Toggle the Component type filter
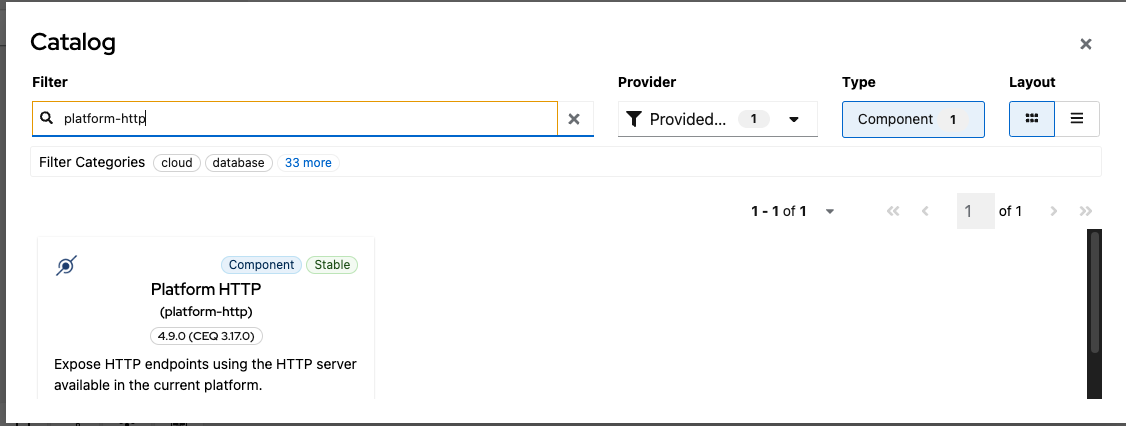The height and width of the screenshot is (426, 1126). click(x=913, y=119)
